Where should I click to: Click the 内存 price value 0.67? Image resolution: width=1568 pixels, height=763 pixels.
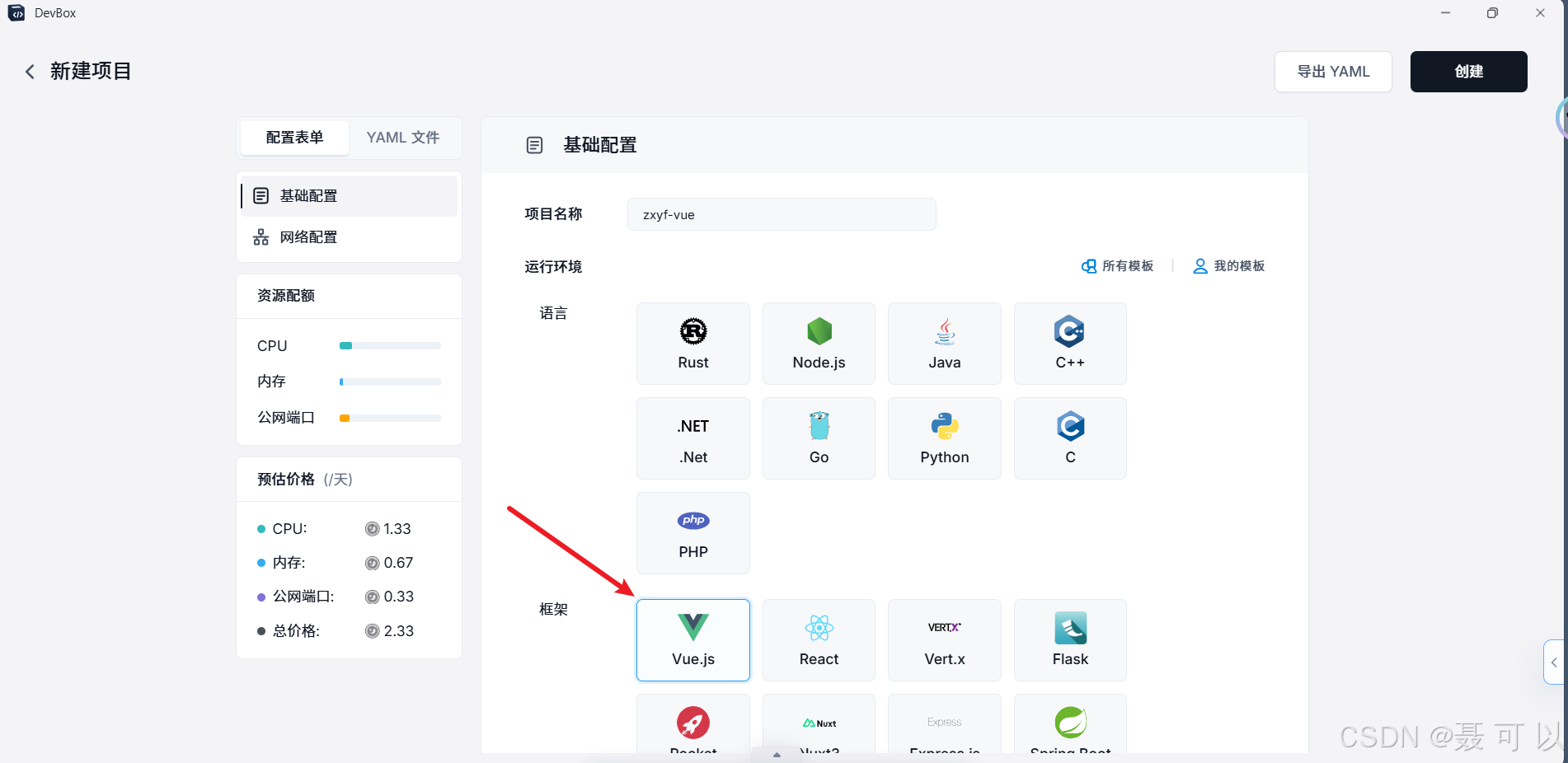click(398, 563)
